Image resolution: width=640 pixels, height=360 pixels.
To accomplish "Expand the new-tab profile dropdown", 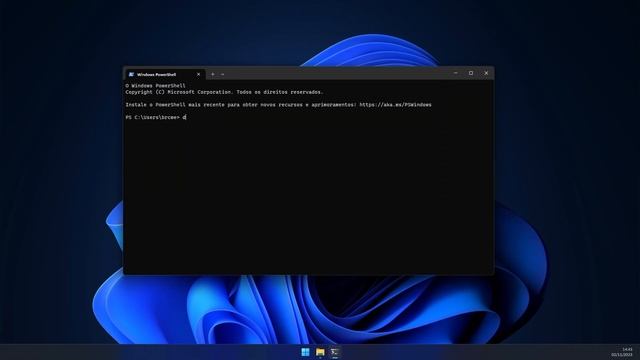I will 222,74.
